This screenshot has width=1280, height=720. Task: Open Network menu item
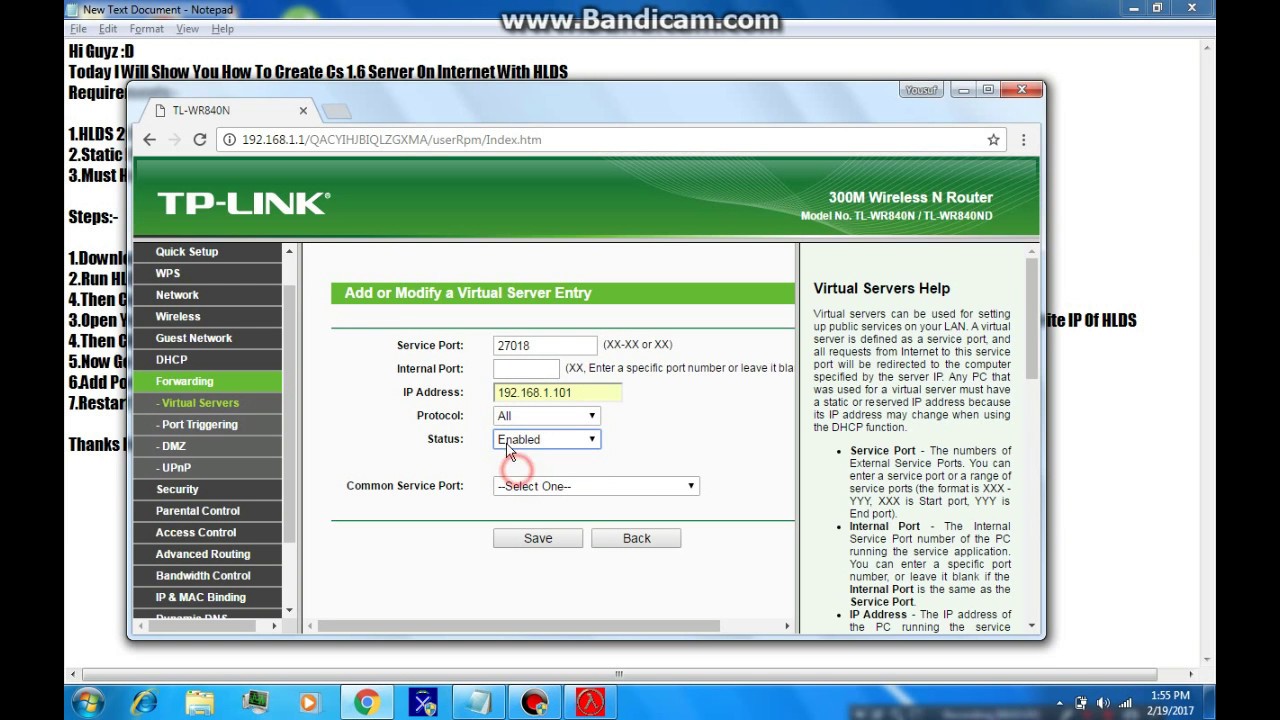(x=208, y=295)
